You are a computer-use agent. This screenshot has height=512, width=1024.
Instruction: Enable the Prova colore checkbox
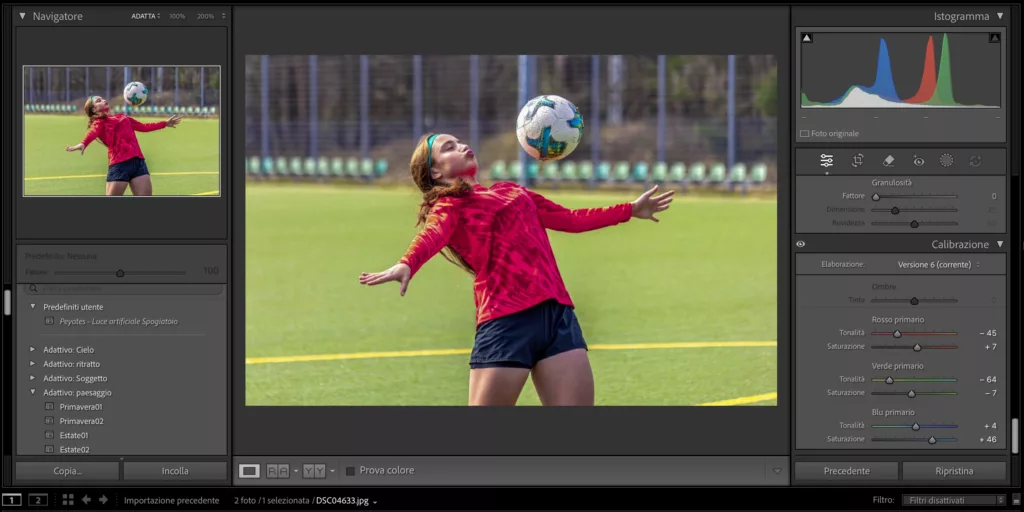coord(350,471)
